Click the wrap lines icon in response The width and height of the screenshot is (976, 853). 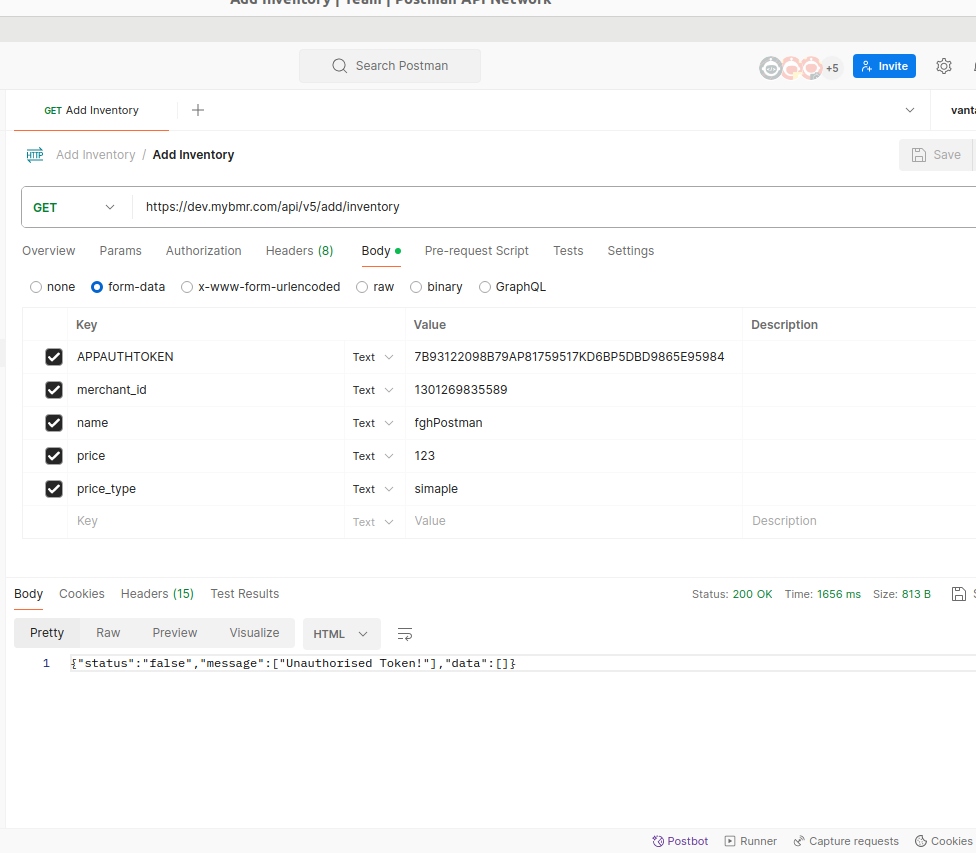(x=405, y=634)
